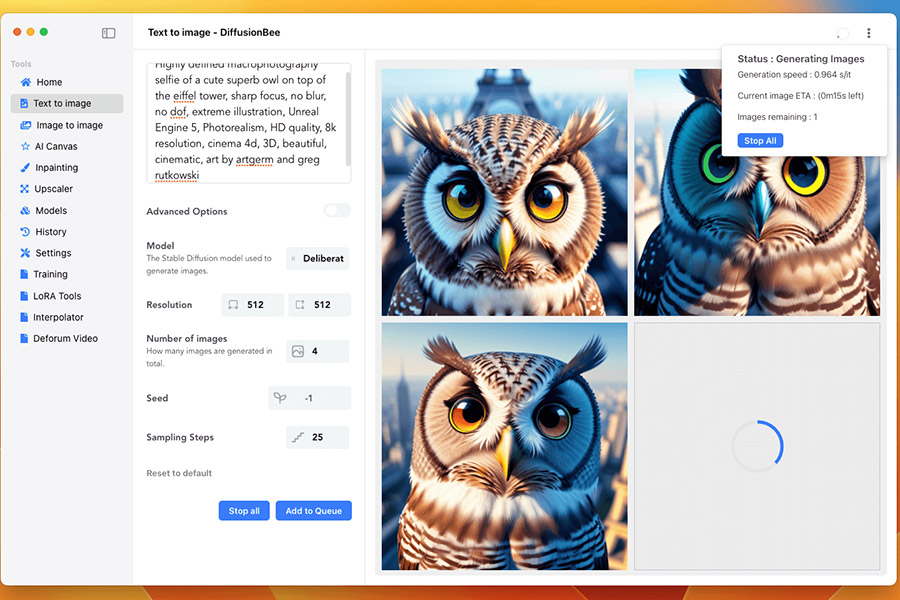900x600 pixels.
Task: Switch to the Text to image tab
Action: click(x=66, y=103)
